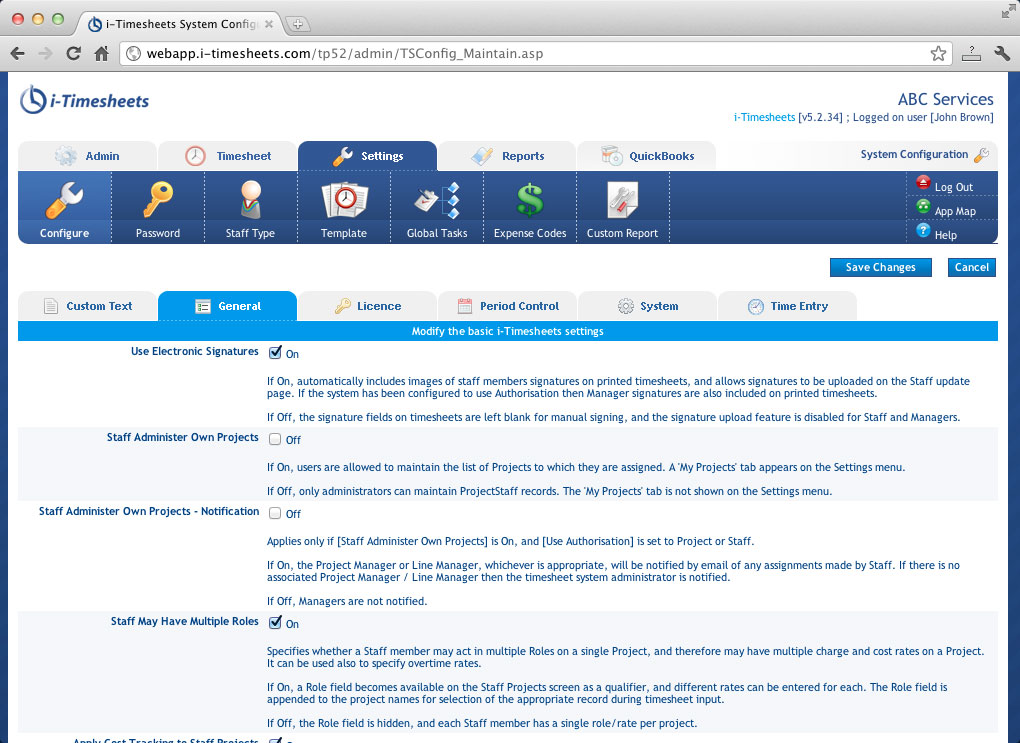Viewport: 1020px width, 743px height.
Task: Open a new browser tab
Action: tap(297, 24)
